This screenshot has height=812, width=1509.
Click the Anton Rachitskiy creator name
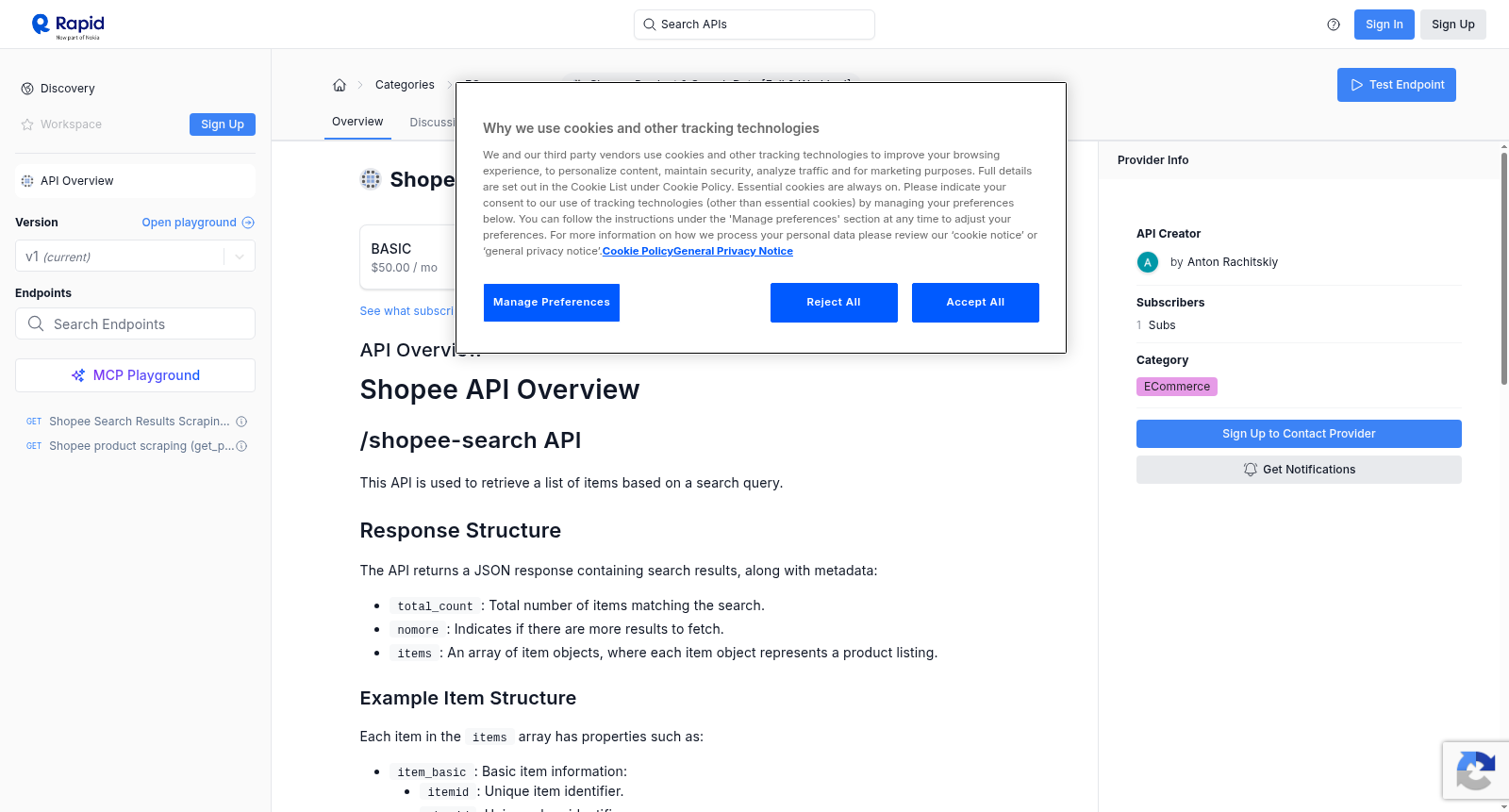point(1233,262)
